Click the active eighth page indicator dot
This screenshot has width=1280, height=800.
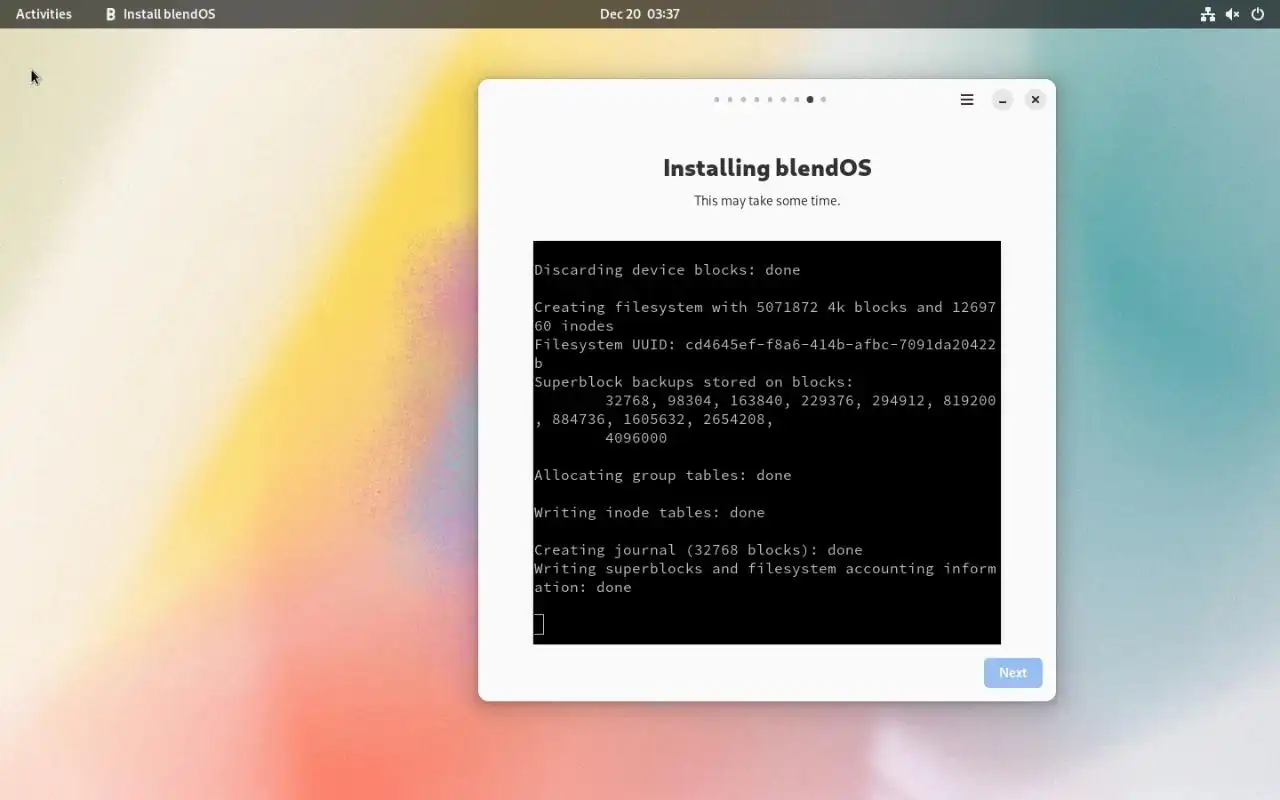[x=810, y=100]
